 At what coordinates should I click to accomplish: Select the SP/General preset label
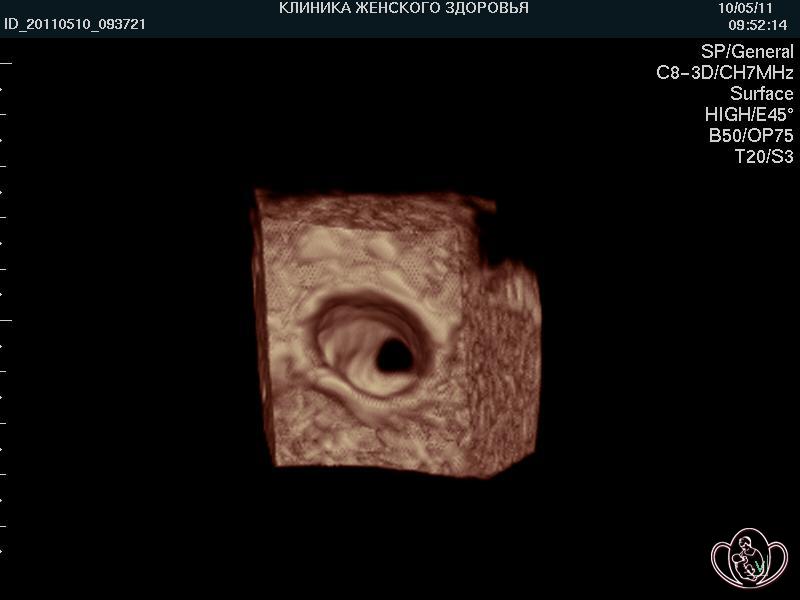pyautogui.click(x=747, y=52)
